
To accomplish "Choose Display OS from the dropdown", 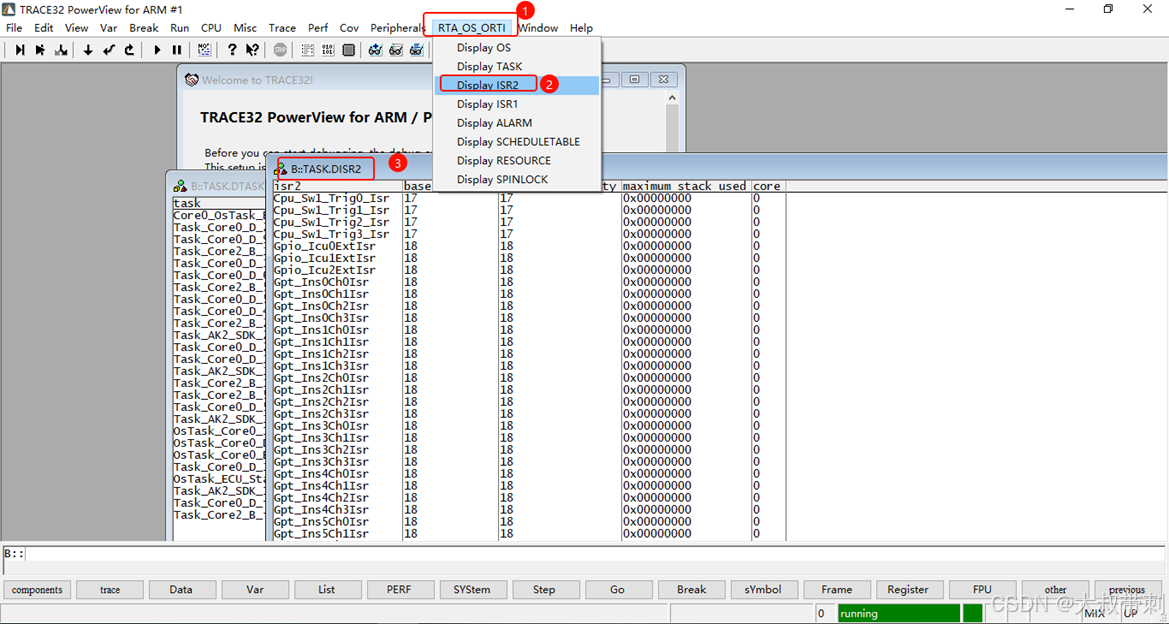I will click(x=517, y=48).
